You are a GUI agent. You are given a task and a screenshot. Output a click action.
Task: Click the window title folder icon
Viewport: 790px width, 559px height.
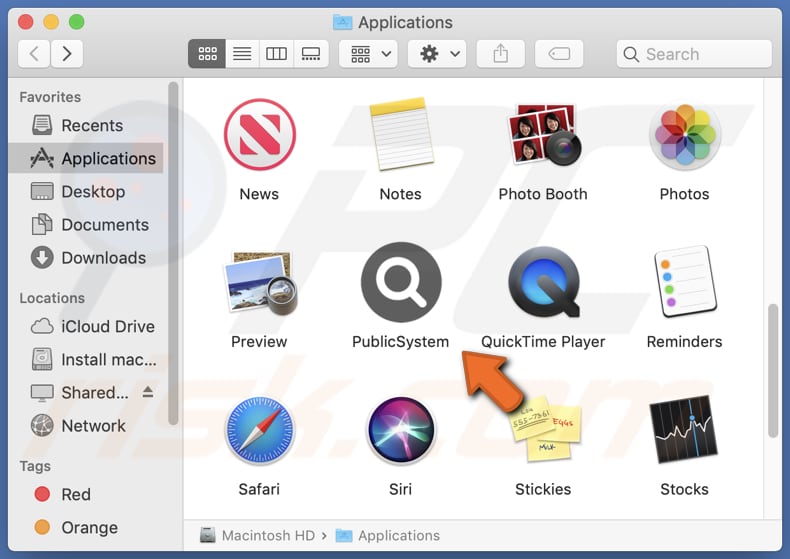343,22
